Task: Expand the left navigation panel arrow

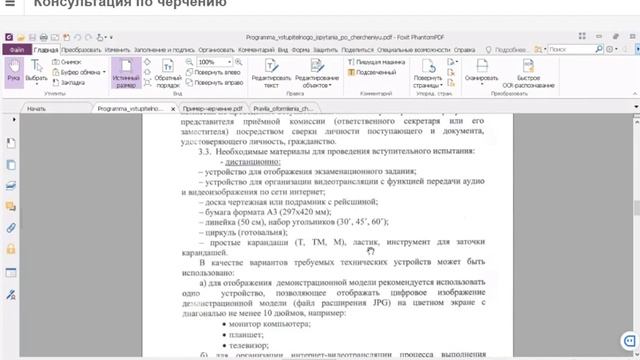Action: coord(14,120)
